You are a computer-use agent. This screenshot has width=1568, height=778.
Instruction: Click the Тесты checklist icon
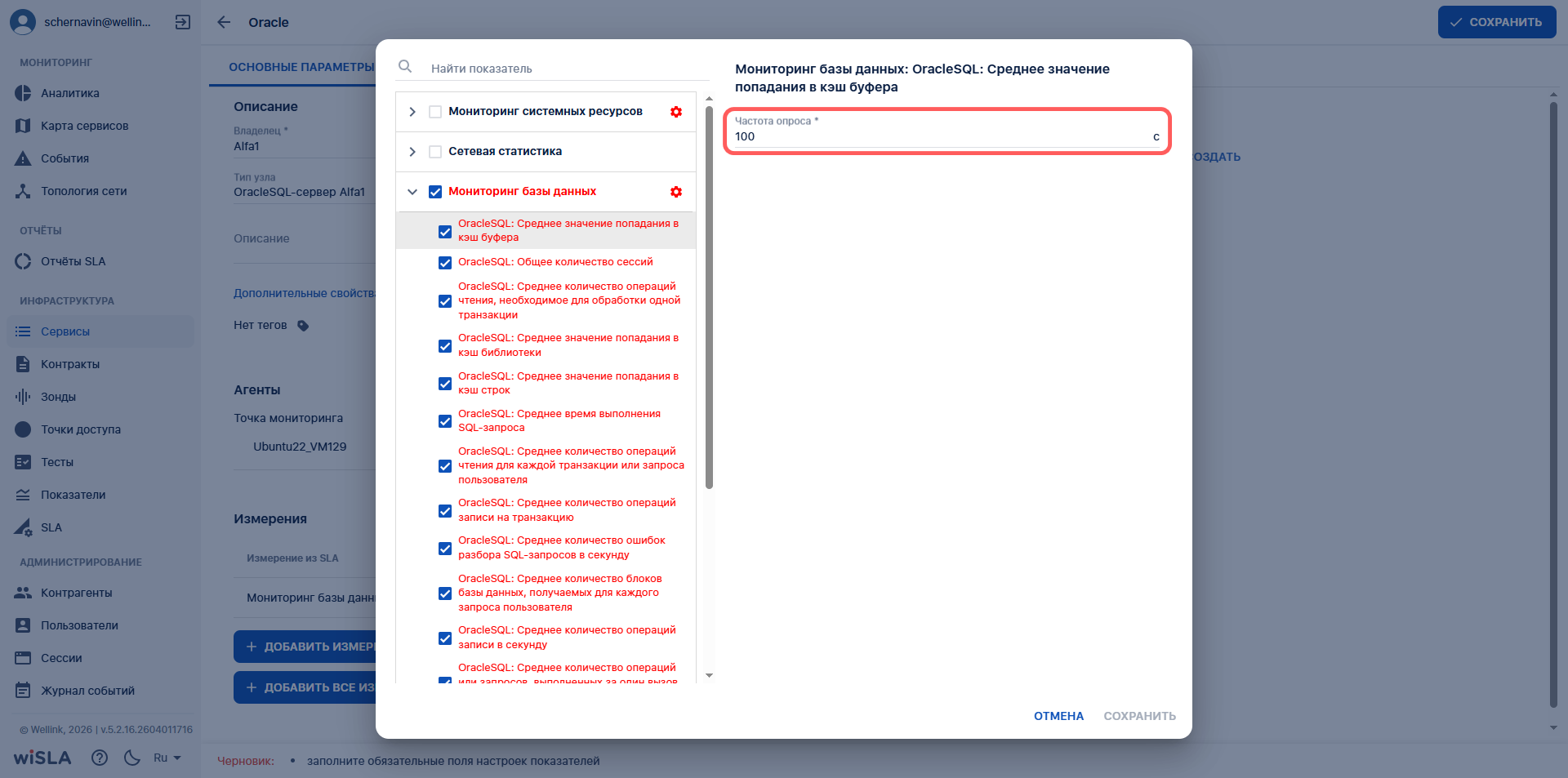tap(23, 462)
